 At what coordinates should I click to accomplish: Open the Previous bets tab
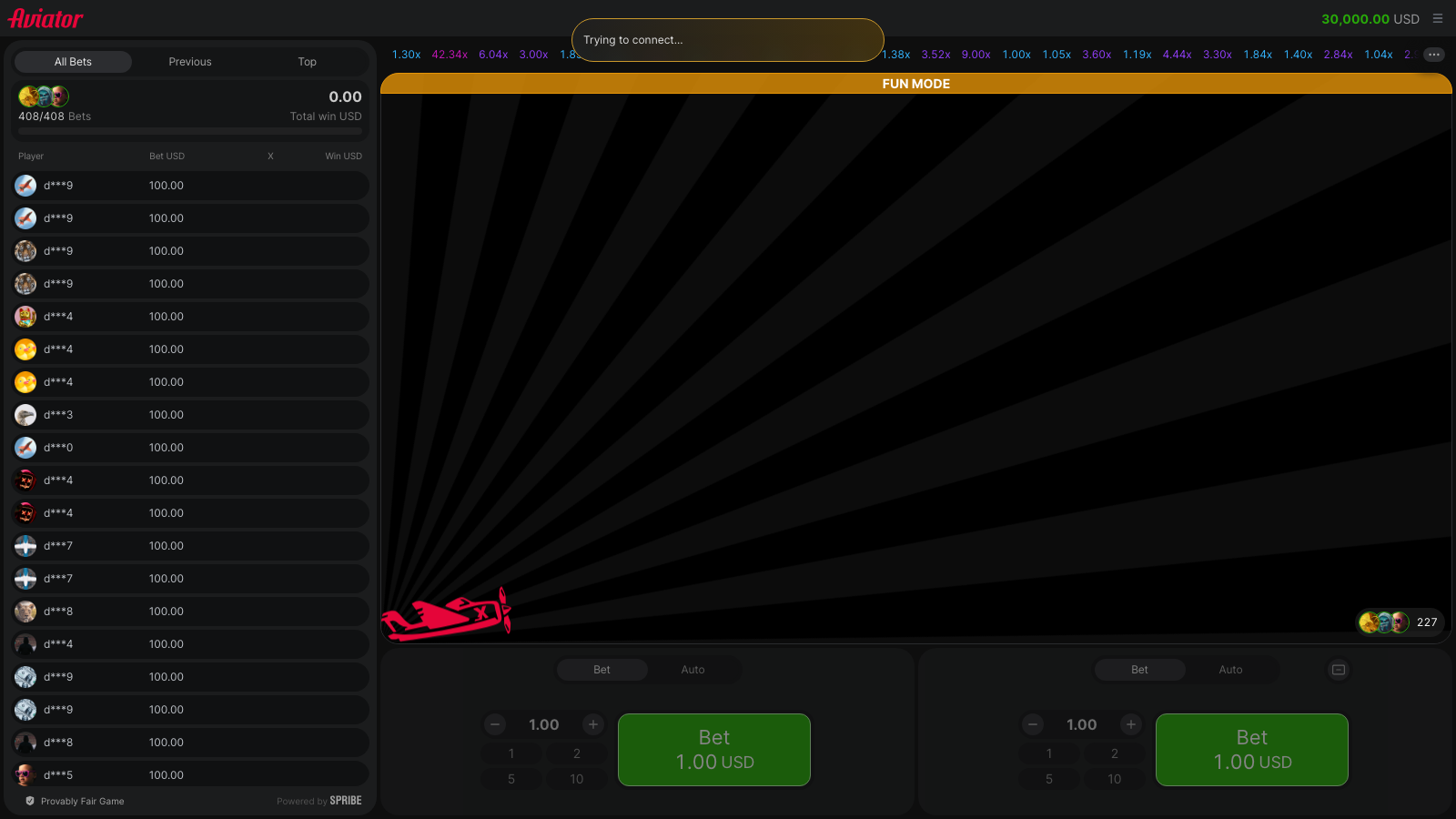[x=190, y=62]
